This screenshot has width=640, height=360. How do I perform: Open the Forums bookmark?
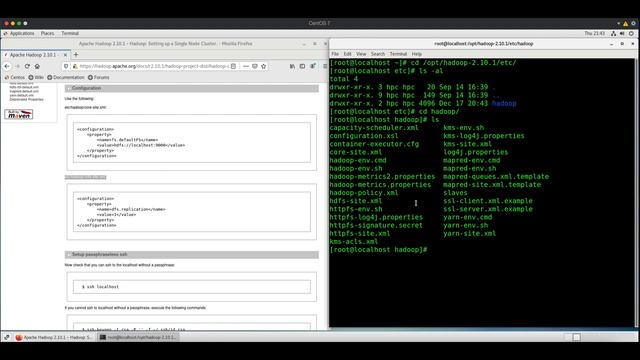point(99,77)
